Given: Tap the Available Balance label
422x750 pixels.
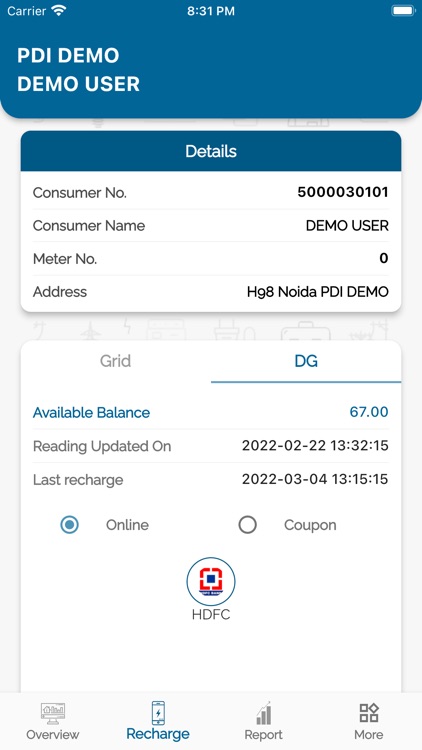Looking at the screenshot, I should pos(91,413).
